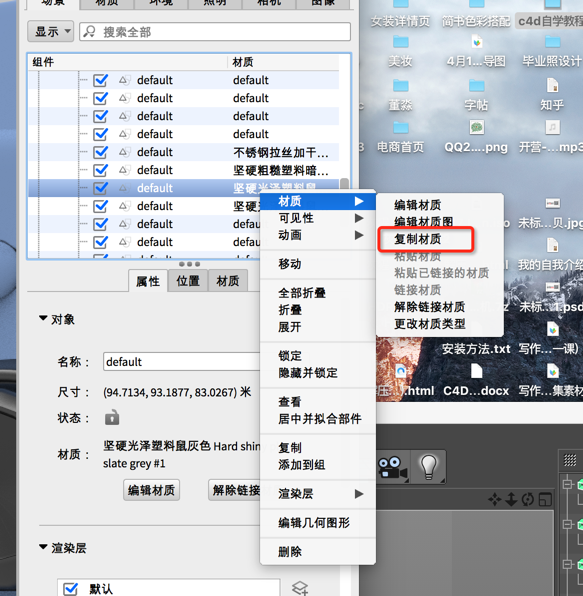This screenshot has height=596, width=583.
Task: Click the 搜索全部 search field
Action: [215, 32]
